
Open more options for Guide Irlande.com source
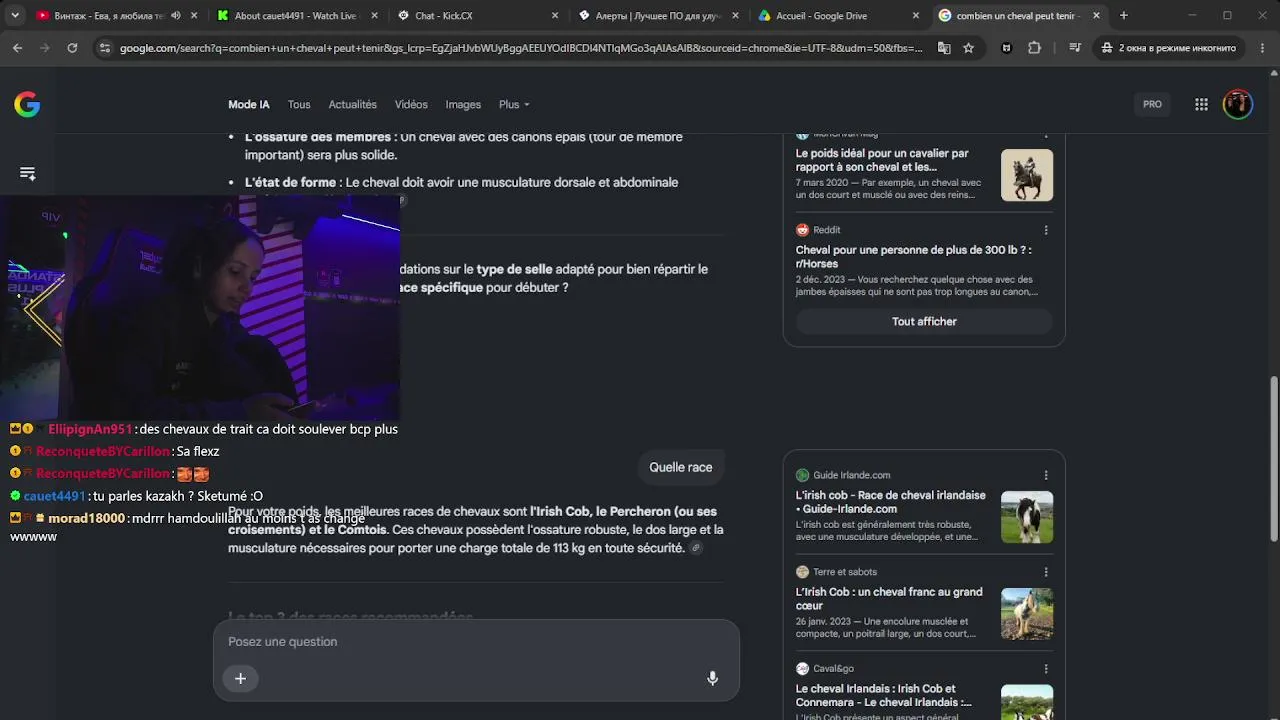coord(1046,475)
